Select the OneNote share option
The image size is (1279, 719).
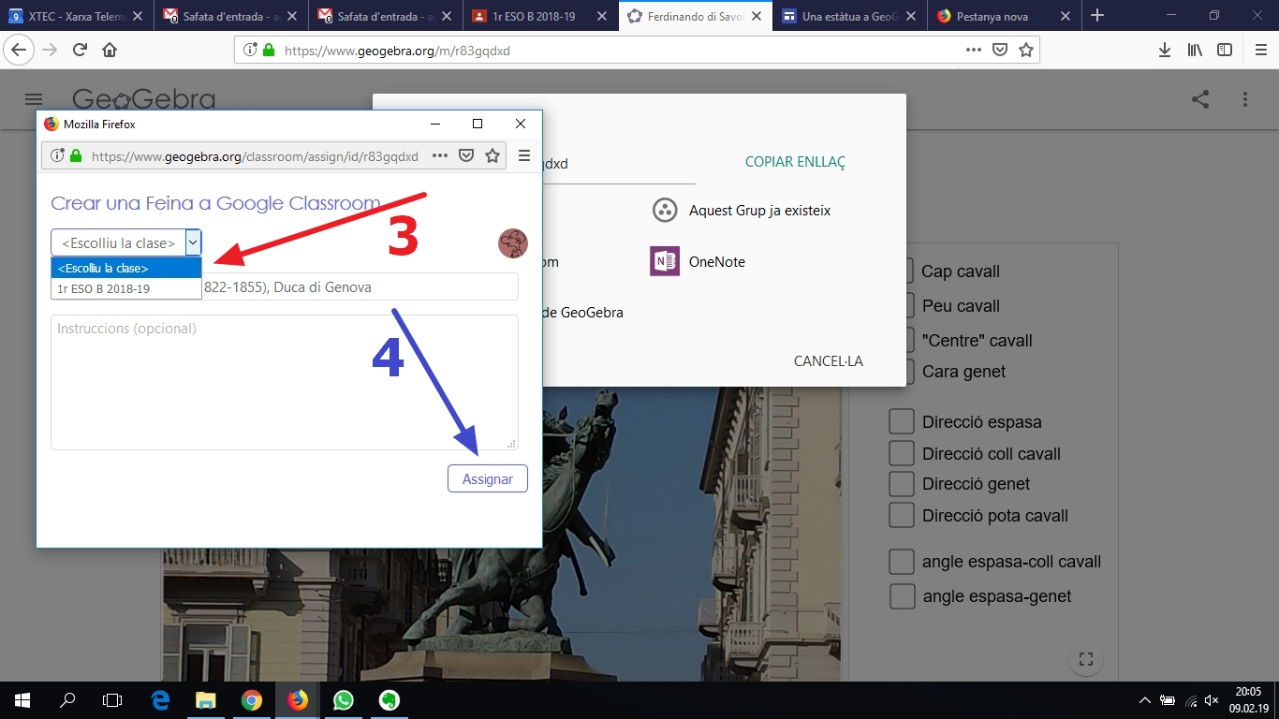click(x=698, y=262)
